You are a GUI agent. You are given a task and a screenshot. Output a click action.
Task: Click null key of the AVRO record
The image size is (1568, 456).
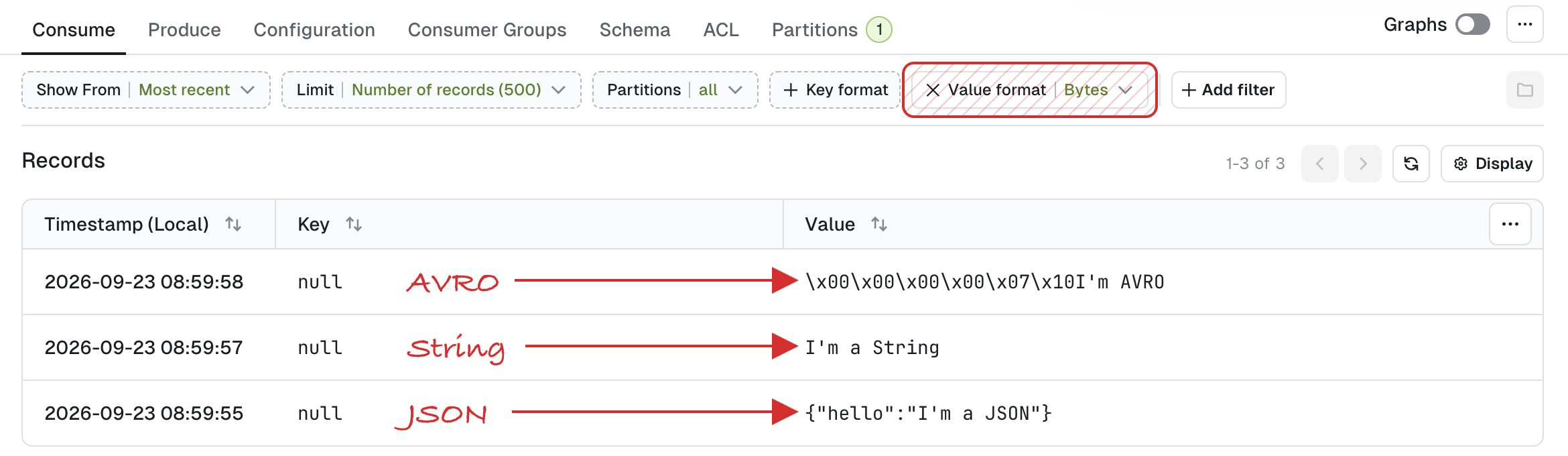[x=320, y=282]
